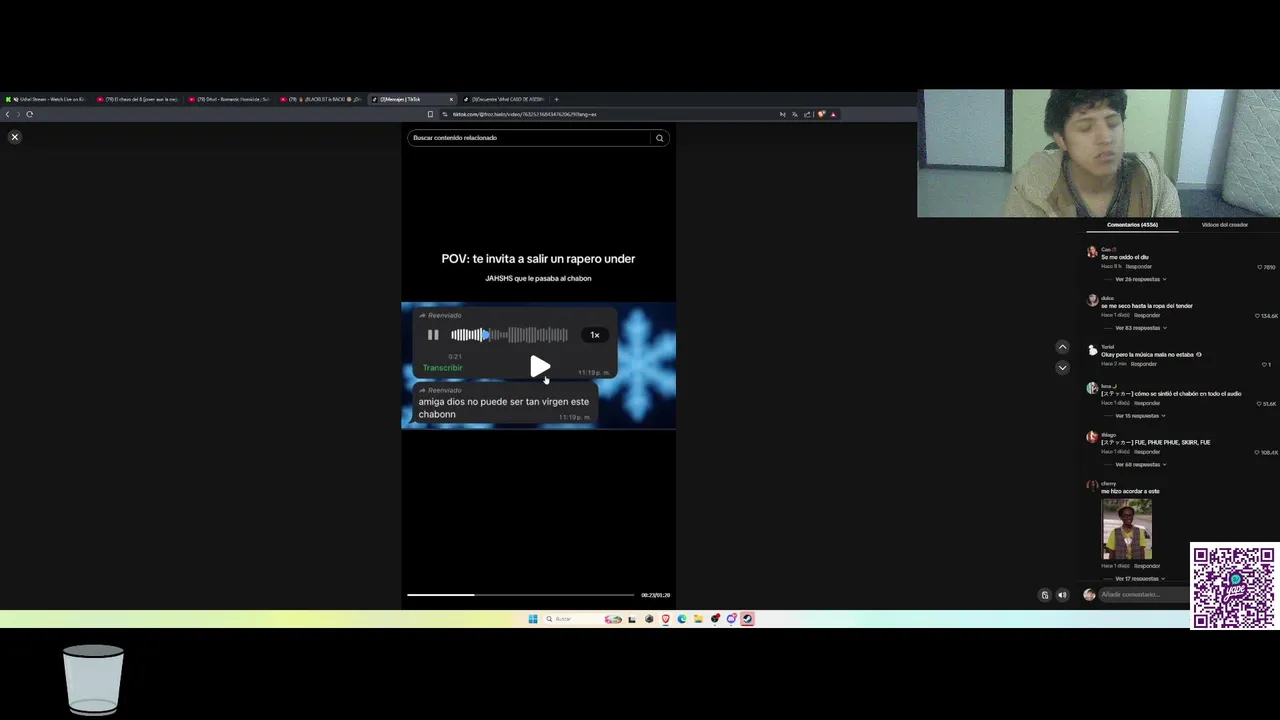
Task: Go to next video with down arrow
Action: 1062,368
